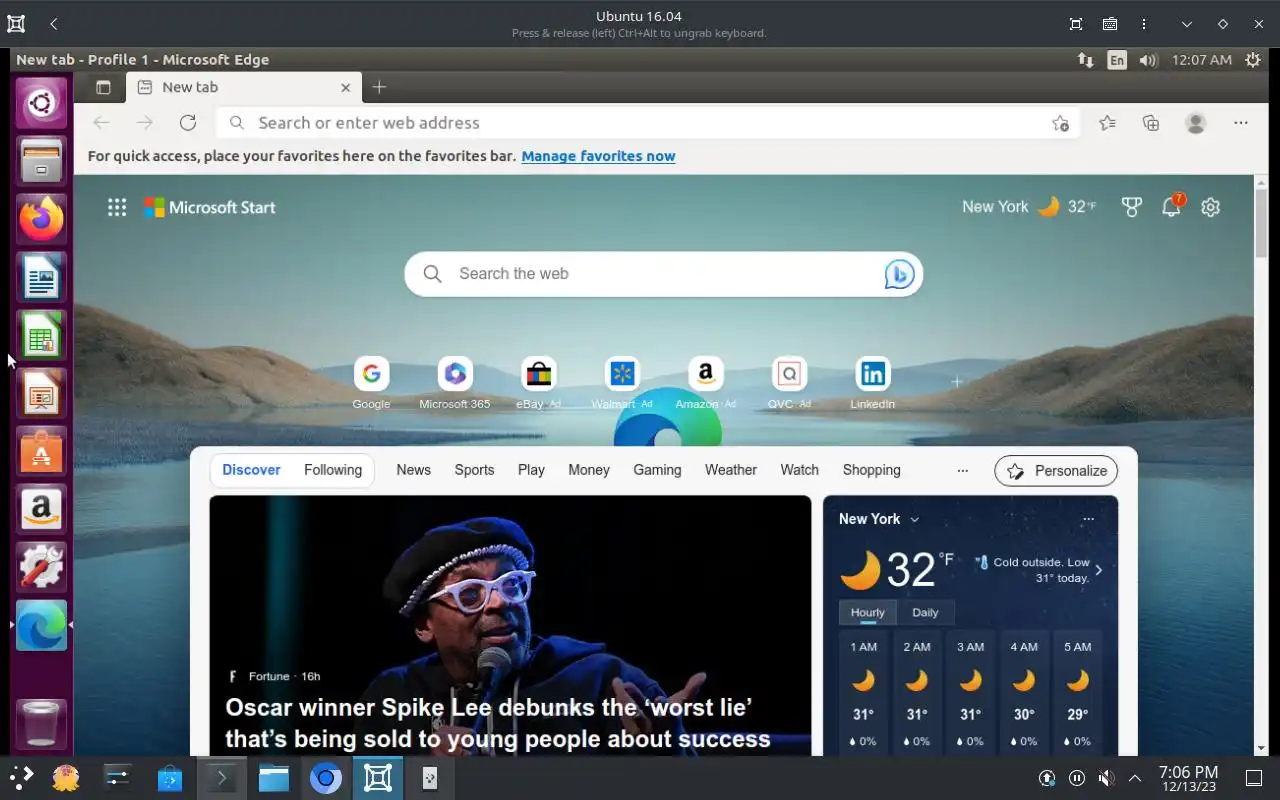Screen dimensions: 1280x800
Task: Open the Microsoft Start app launcher grid
Action: click(117, 207)
